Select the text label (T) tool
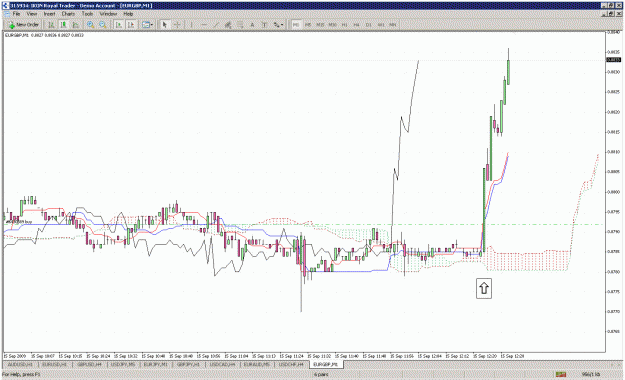This screenshot has width=625, height=380. 264,25
